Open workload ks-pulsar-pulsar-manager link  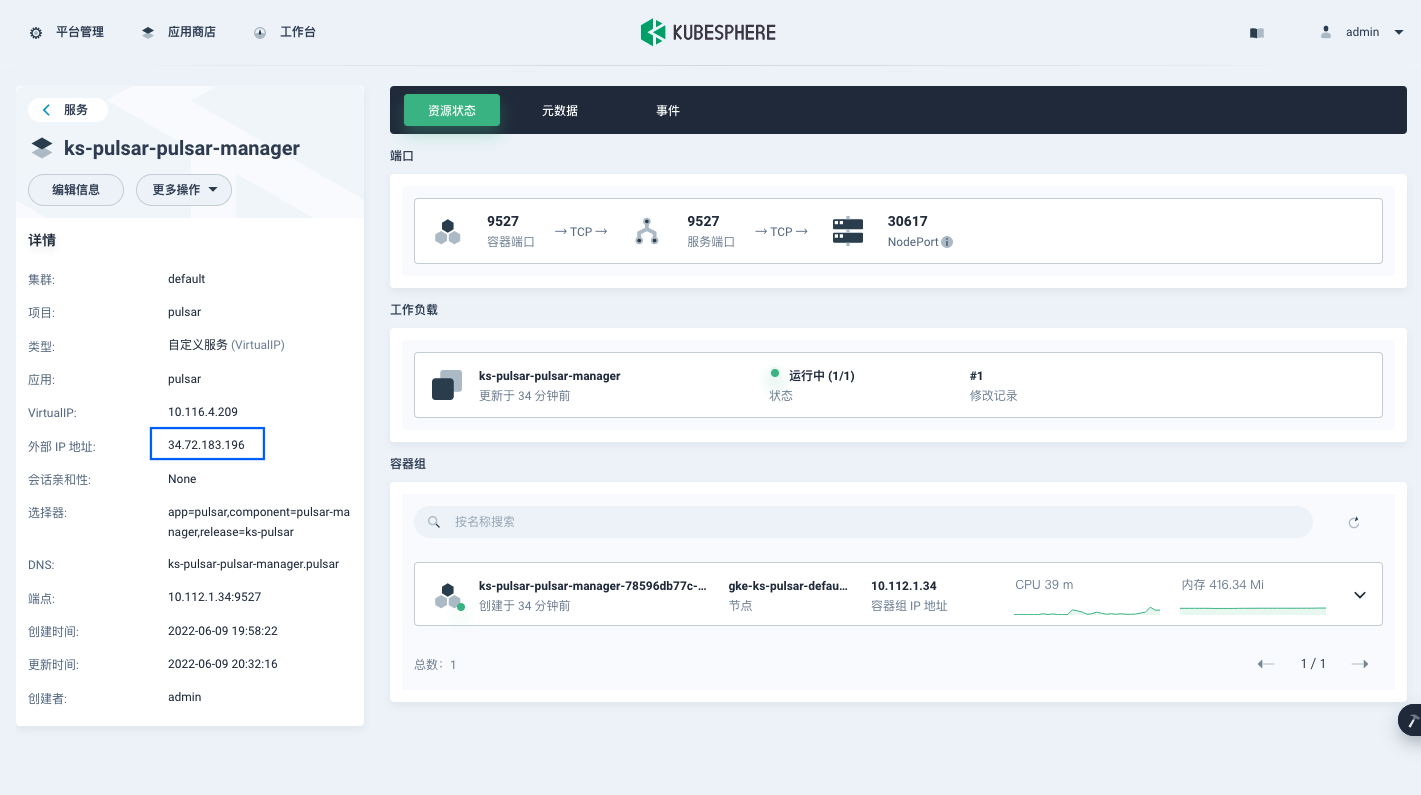pos(550,376)
